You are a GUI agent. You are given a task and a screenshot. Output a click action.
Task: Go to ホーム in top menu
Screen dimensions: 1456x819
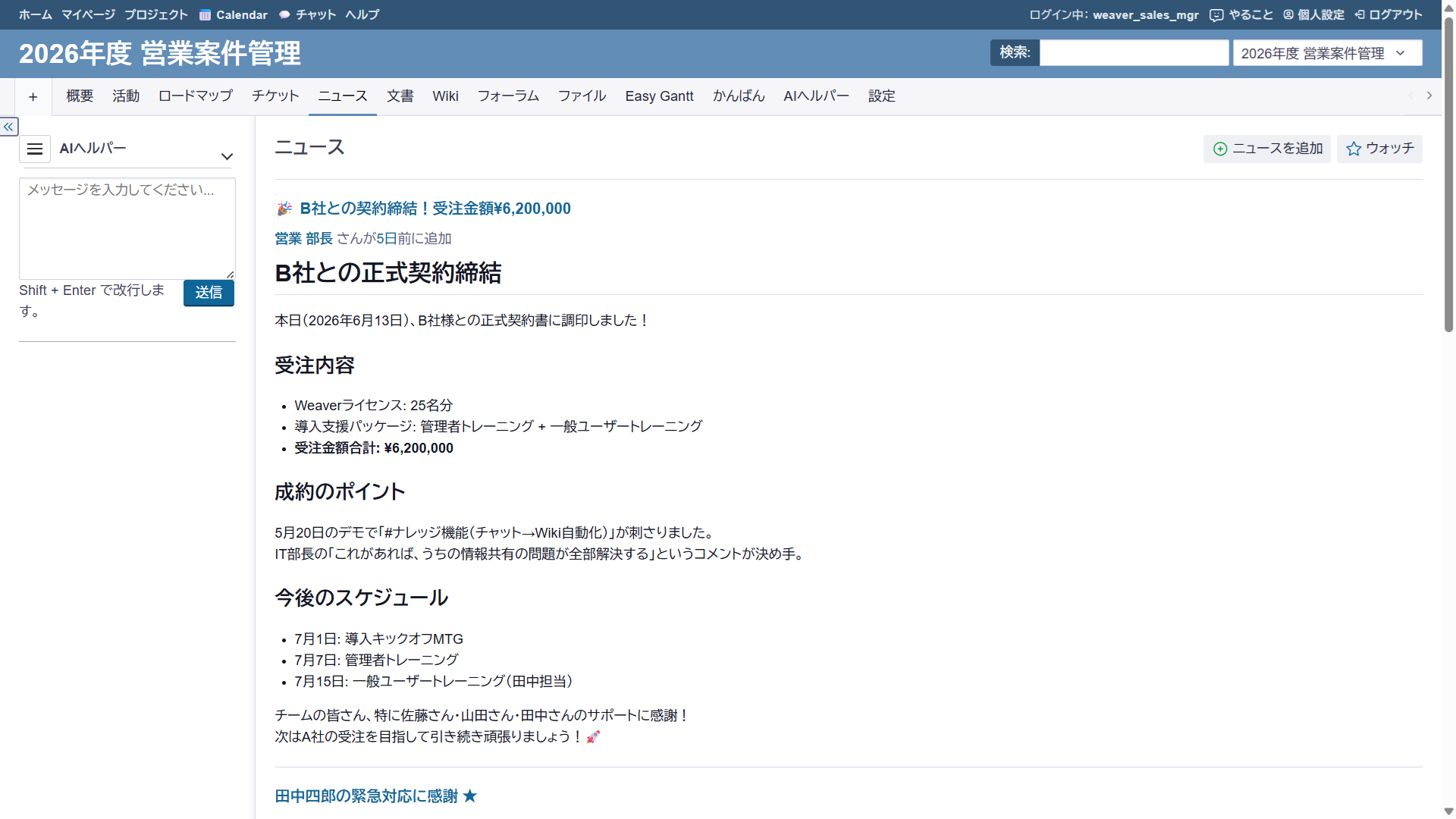pos(36,15)
